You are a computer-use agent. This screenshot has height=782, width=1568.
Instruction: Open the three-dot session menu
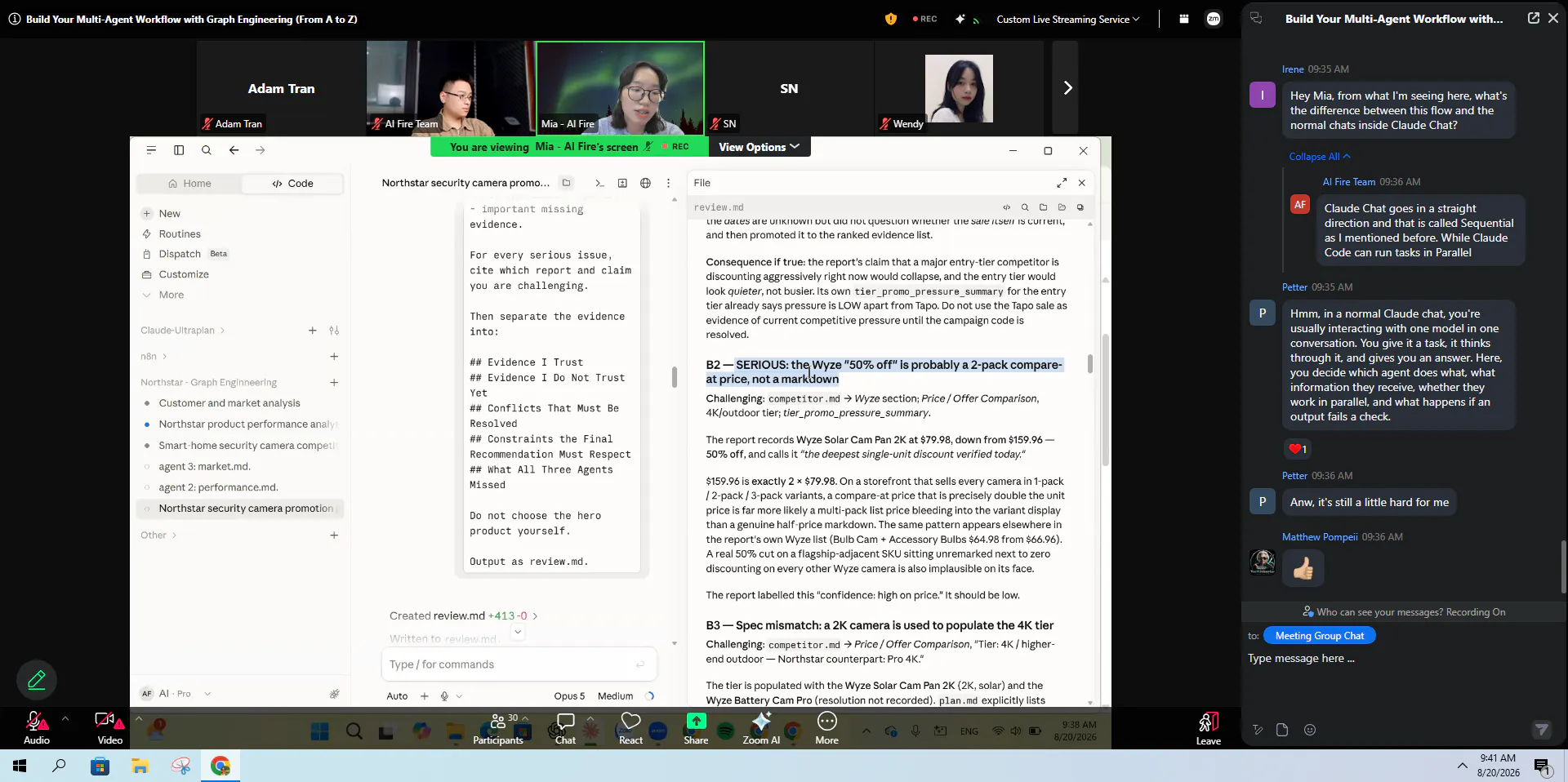pyautogui.click(x=668, y=183)
